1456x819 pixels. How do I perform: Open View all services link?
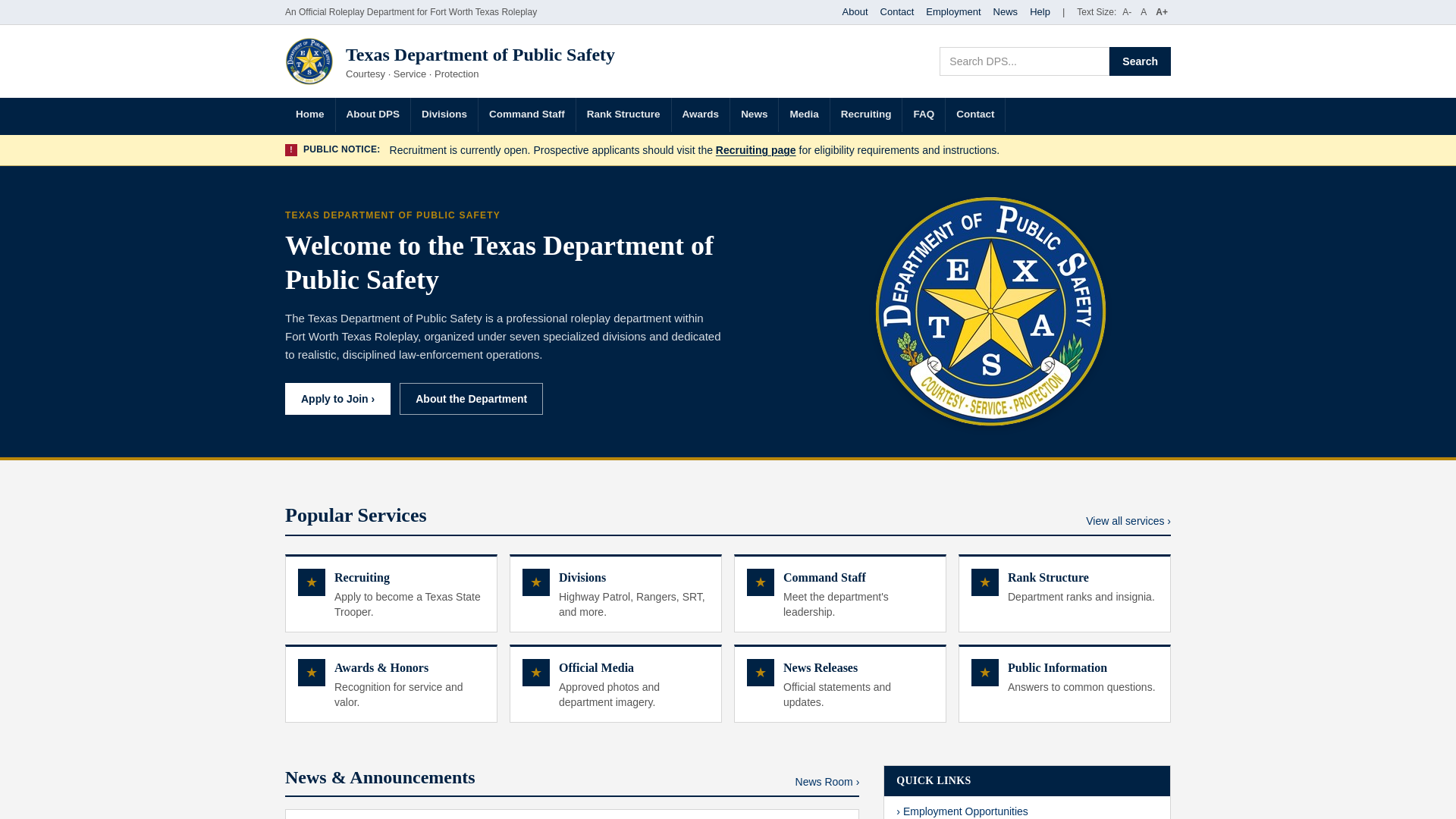pyautogui.click(x=1128, y=521)
